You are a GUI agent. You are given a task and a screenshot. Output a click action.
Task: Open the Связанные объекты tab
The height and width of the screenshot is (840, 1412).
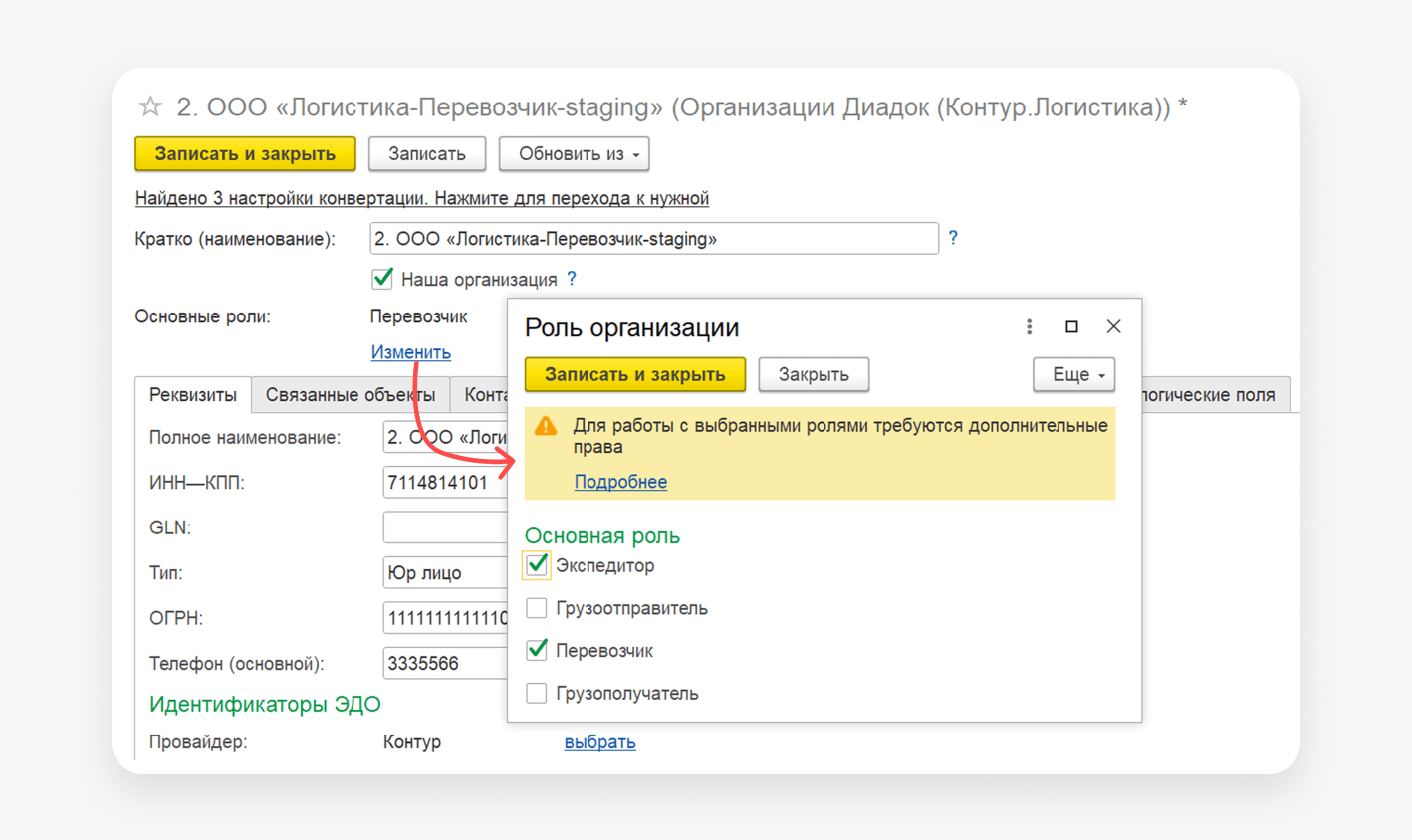[x=351, y=395]
